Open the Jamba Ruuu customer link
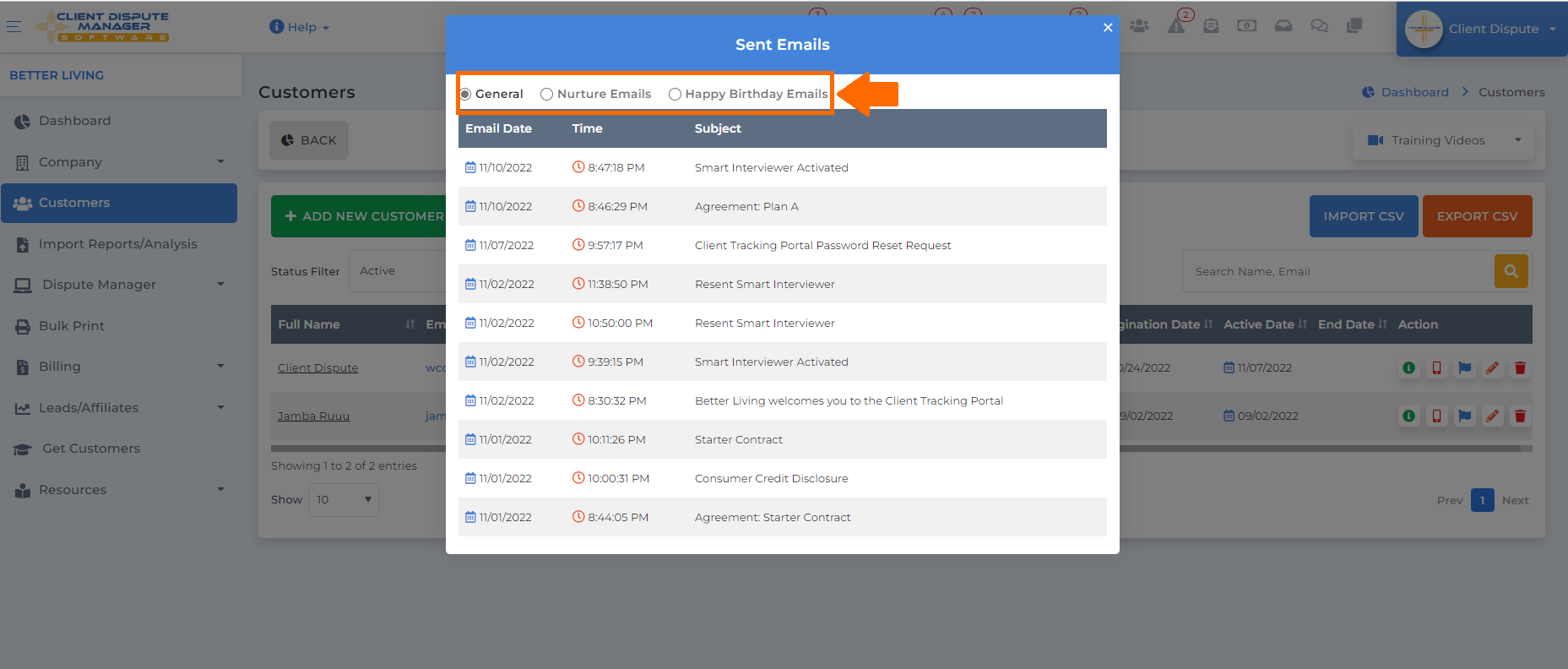1568x669 pixels. (x=313, y=416)
